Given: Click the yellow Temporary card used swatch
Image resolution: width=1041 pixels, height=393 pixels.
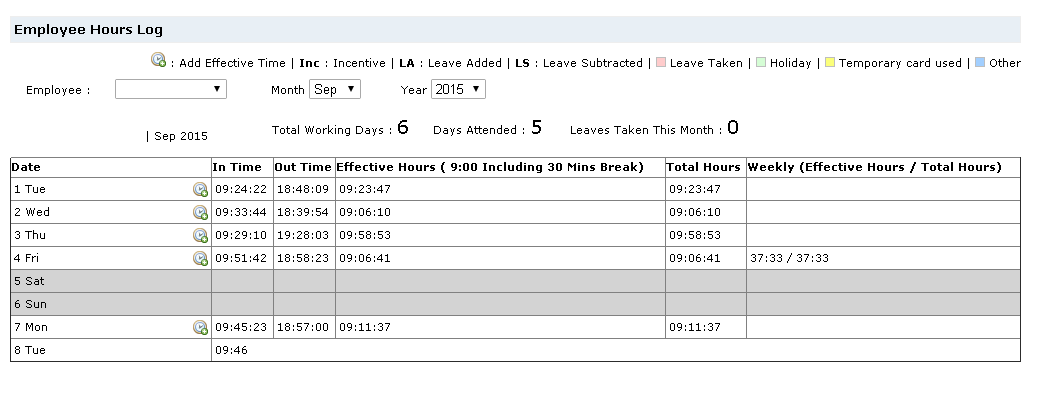Looking at the screenshot, I should tap(830, 62).
